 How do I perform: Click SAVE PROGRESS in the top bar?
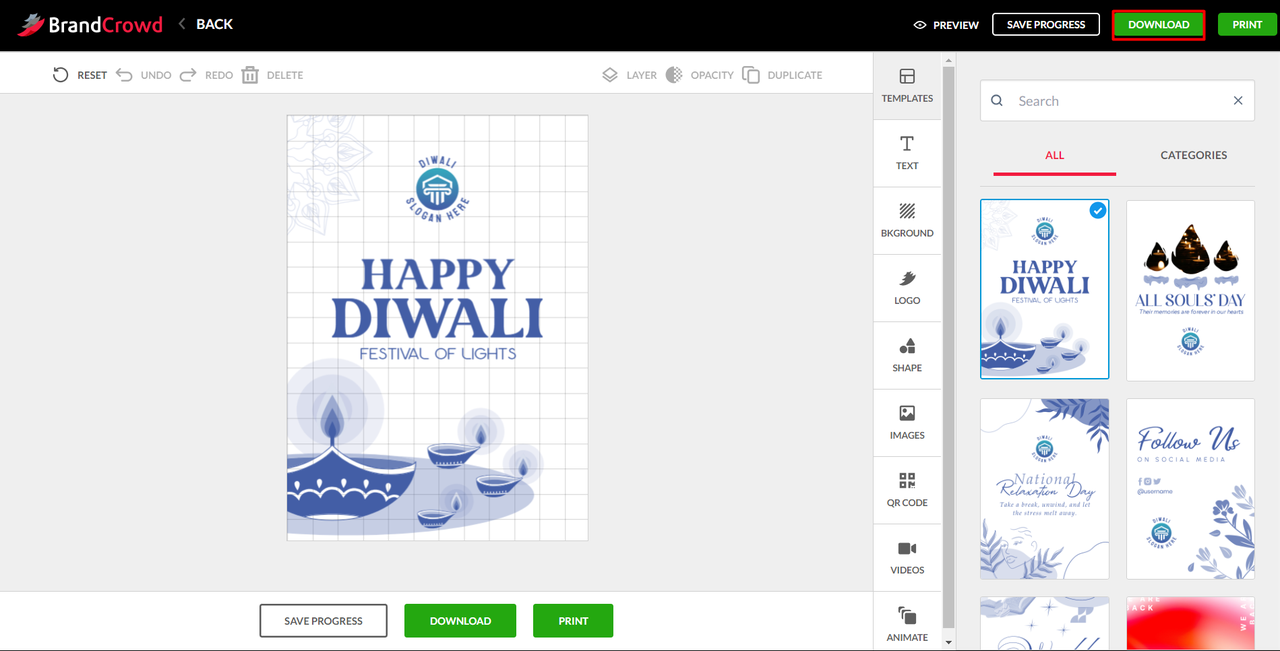(x=1046, y=25)
